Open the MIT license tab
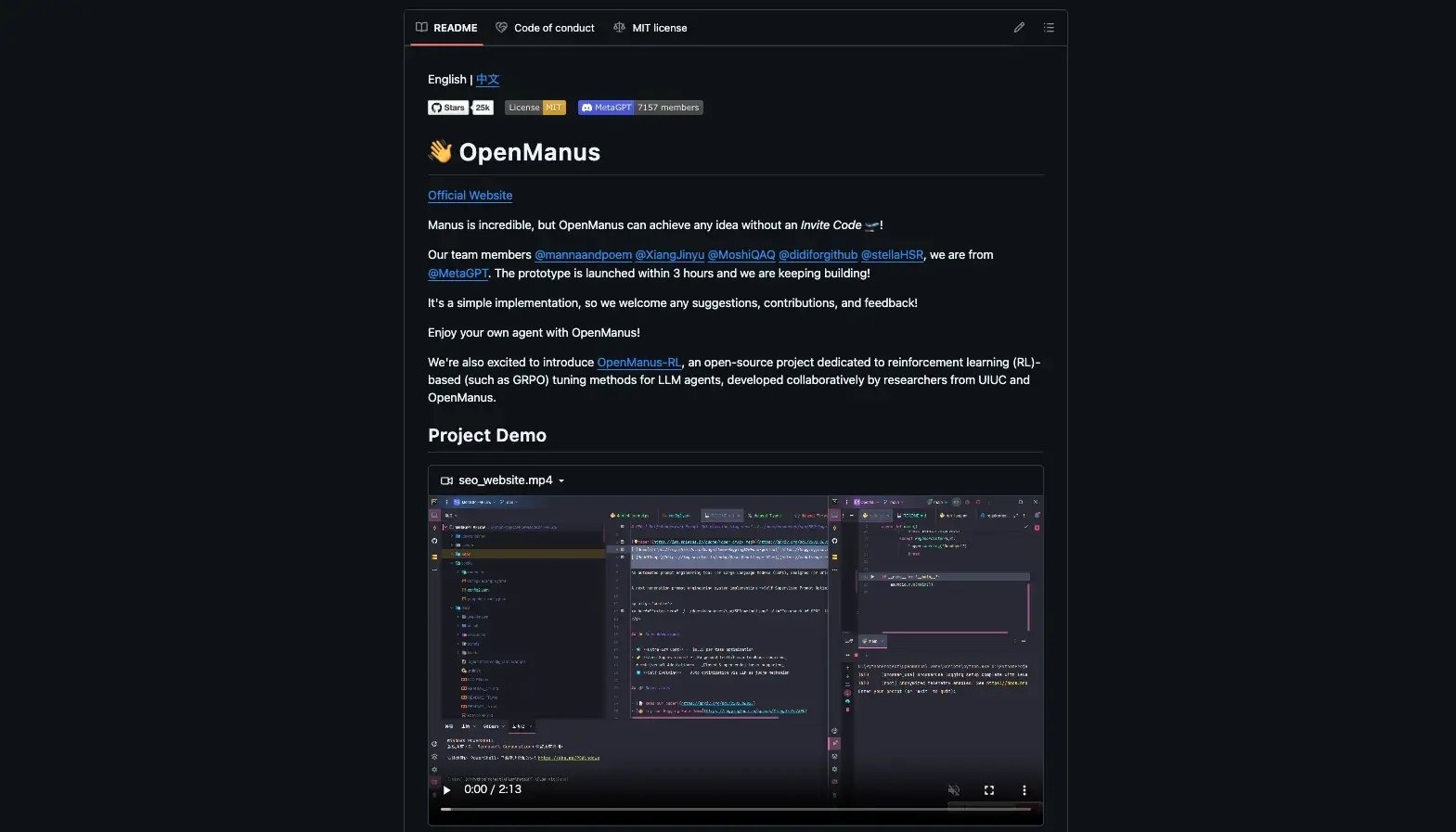 pos(651,28)
